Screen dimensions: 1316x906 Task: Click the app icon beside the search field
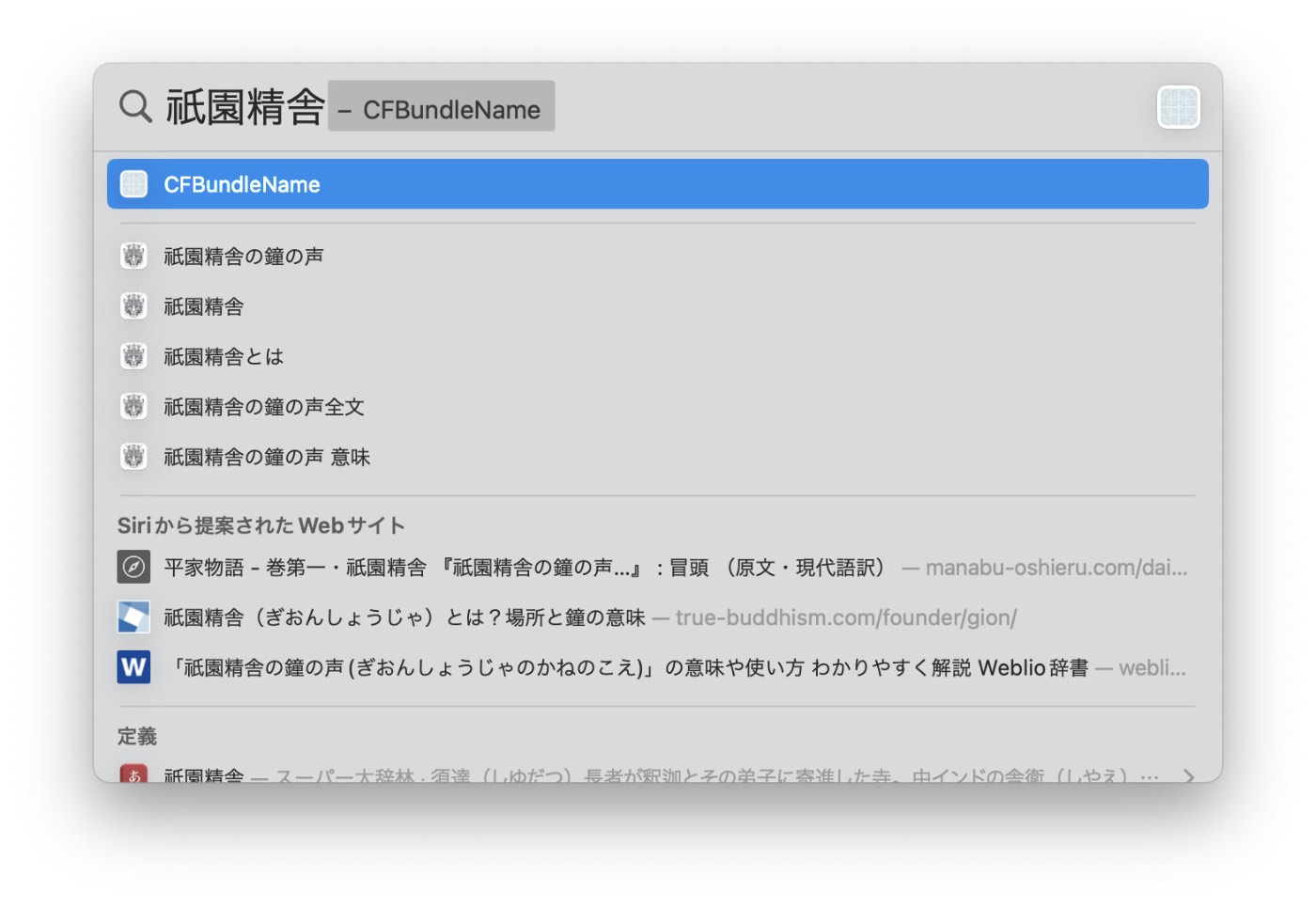(x=1179, y=107)
